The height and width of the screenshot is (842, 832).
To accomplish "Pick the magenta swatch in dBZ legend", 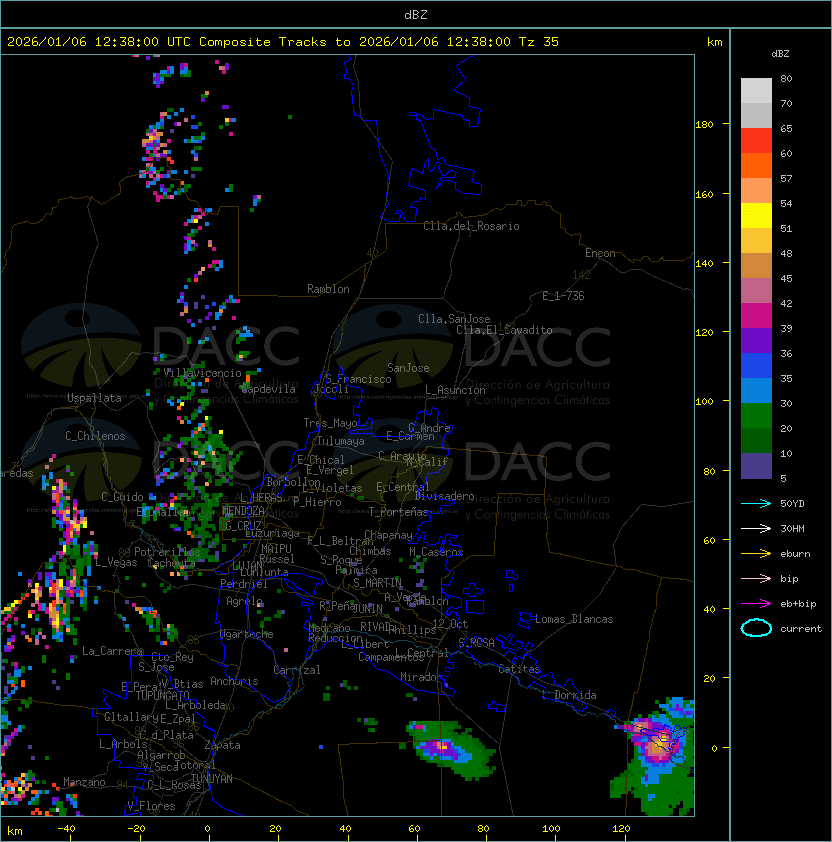I will click(x=756, y=316).
